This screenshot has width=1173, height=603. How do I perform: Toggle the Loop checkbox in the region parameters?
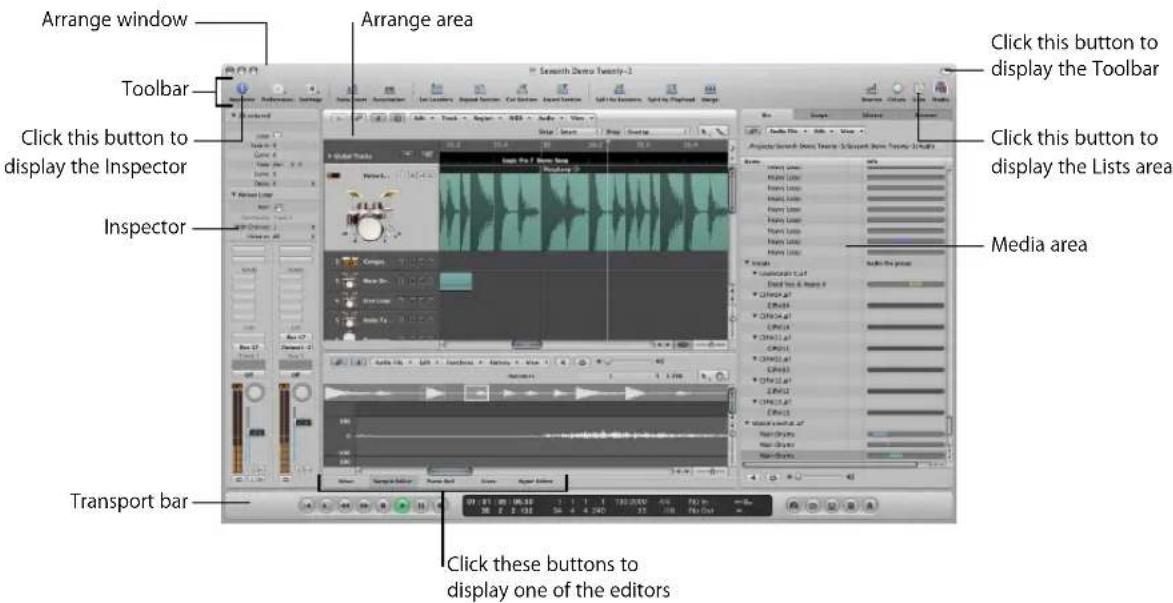(x=279, y=135)
